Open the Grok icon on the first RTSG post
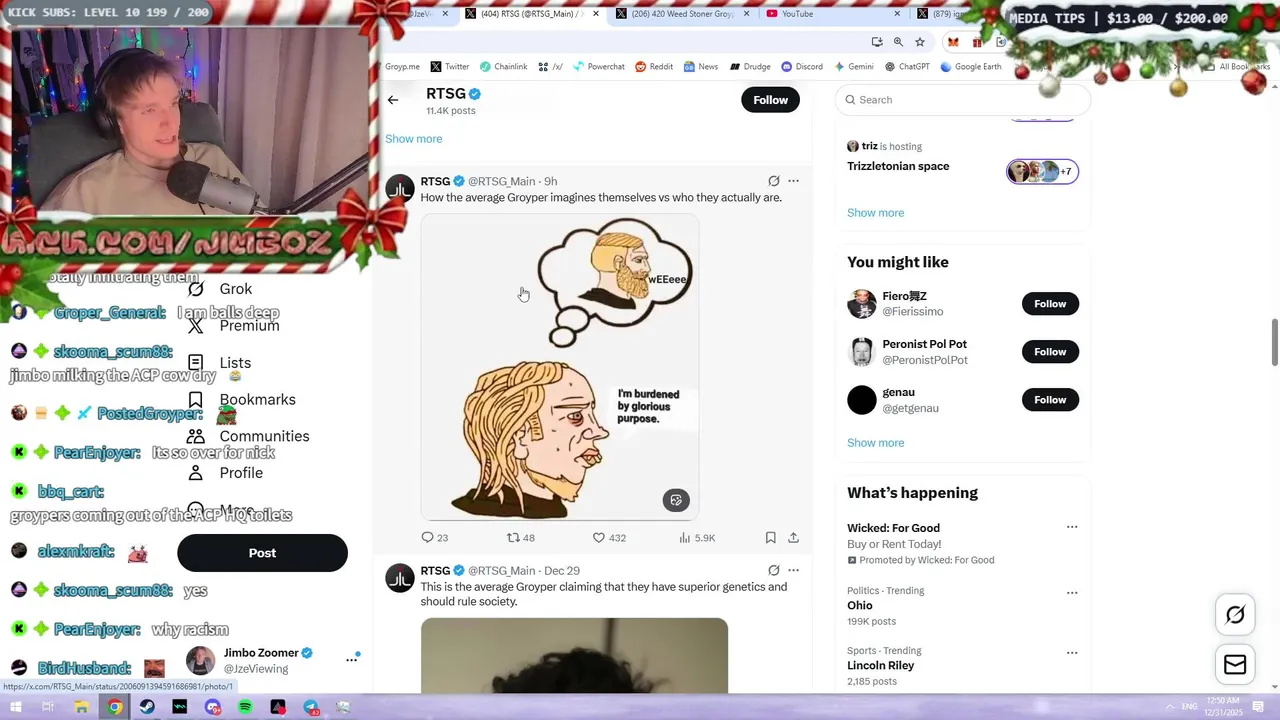This screenshot has height=720, width=1280. pos(773,181)
